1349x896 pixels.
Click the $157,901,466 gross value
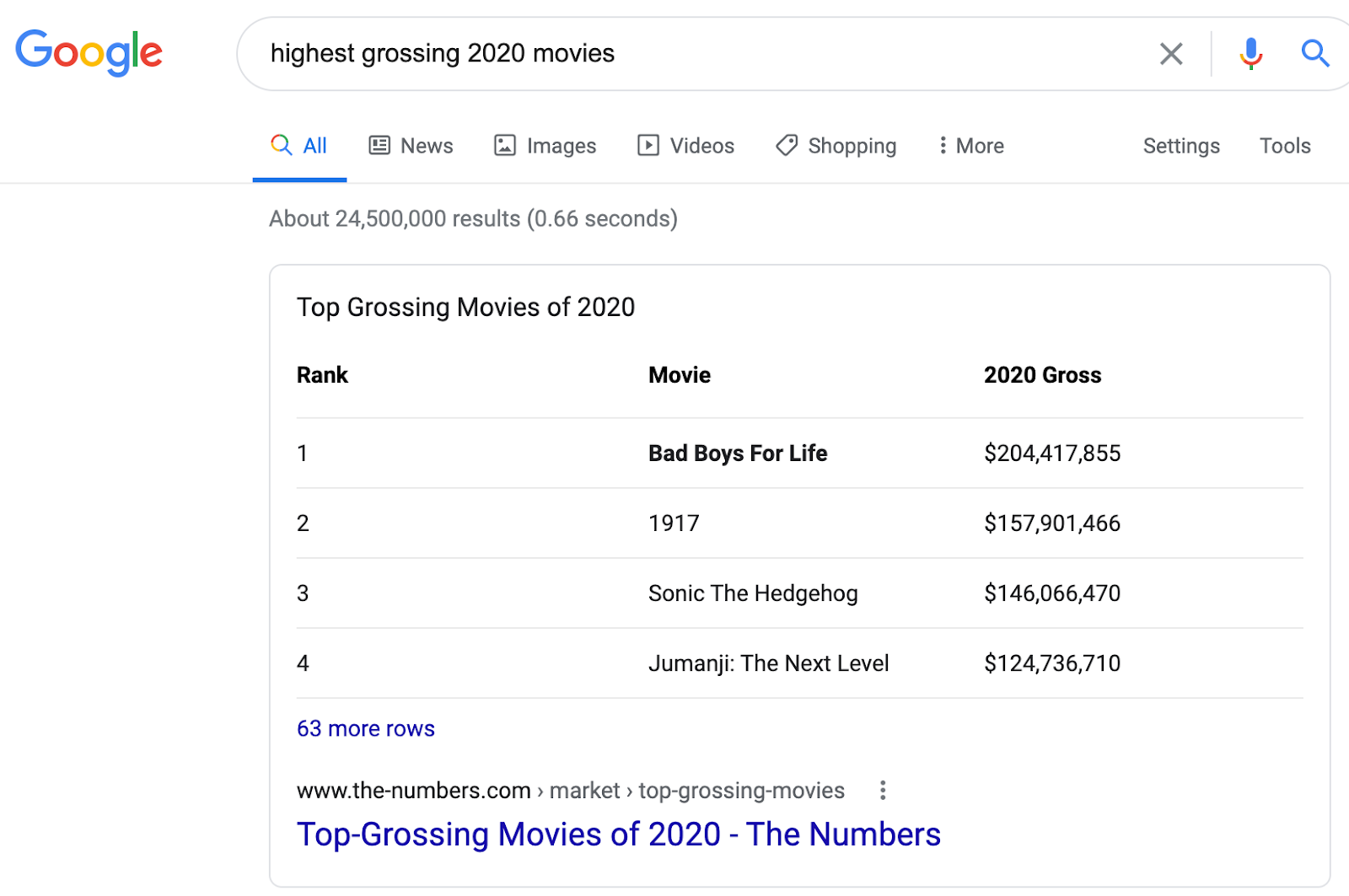click(1052, 523)
